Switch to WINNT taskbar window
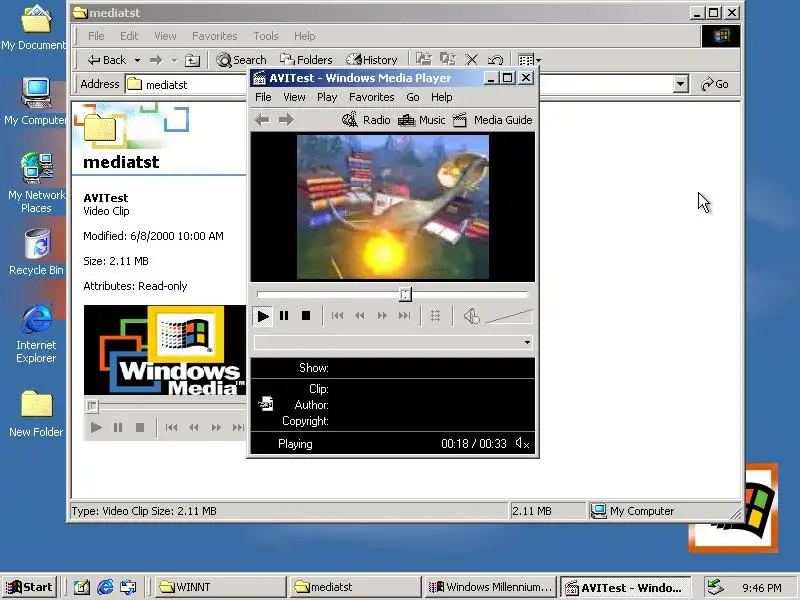 (219, 587)
